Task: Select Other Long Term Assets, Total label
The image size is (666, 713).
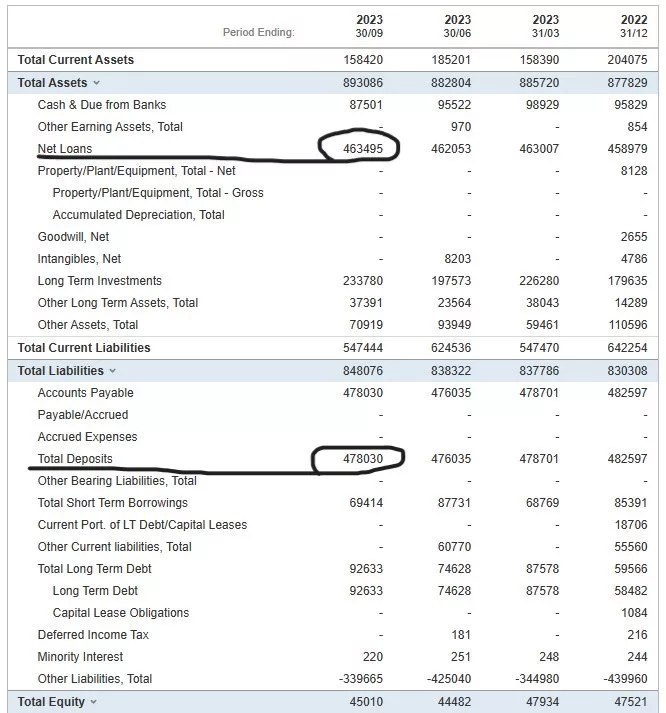Action: (x=118, y=302)
